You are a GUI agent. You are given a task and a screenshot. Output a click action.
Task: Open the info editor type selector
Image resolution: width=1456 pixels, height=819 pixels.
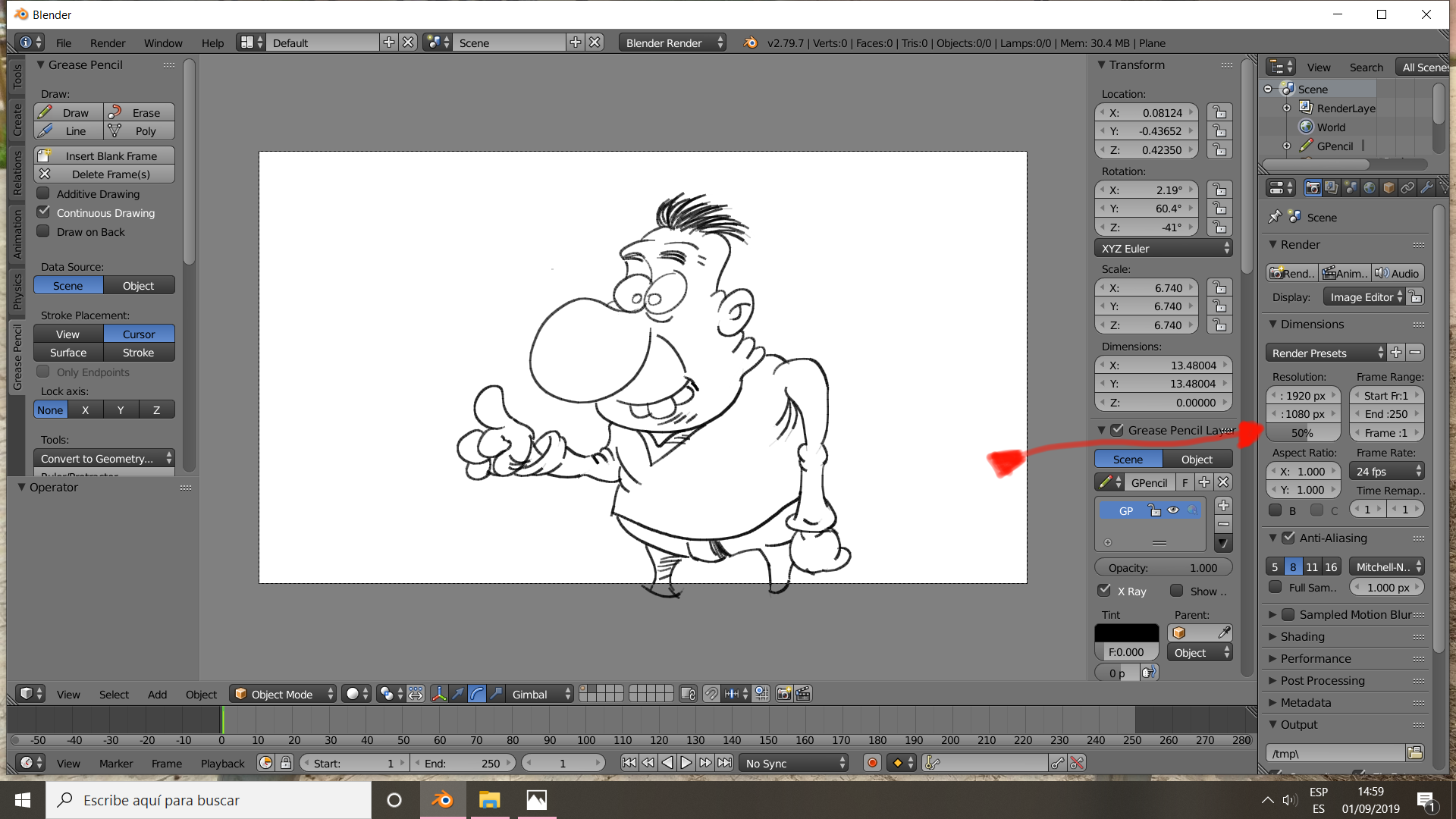[x=30, y=42]
